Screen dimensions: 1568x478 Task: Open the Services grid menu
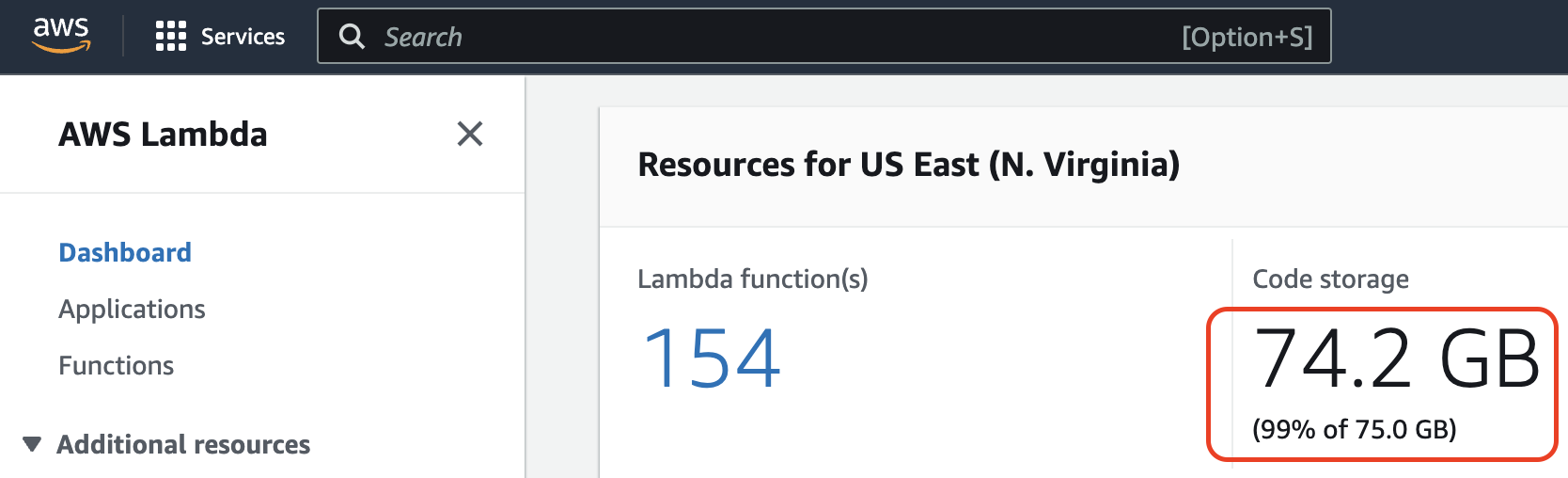tap(171, 36)
